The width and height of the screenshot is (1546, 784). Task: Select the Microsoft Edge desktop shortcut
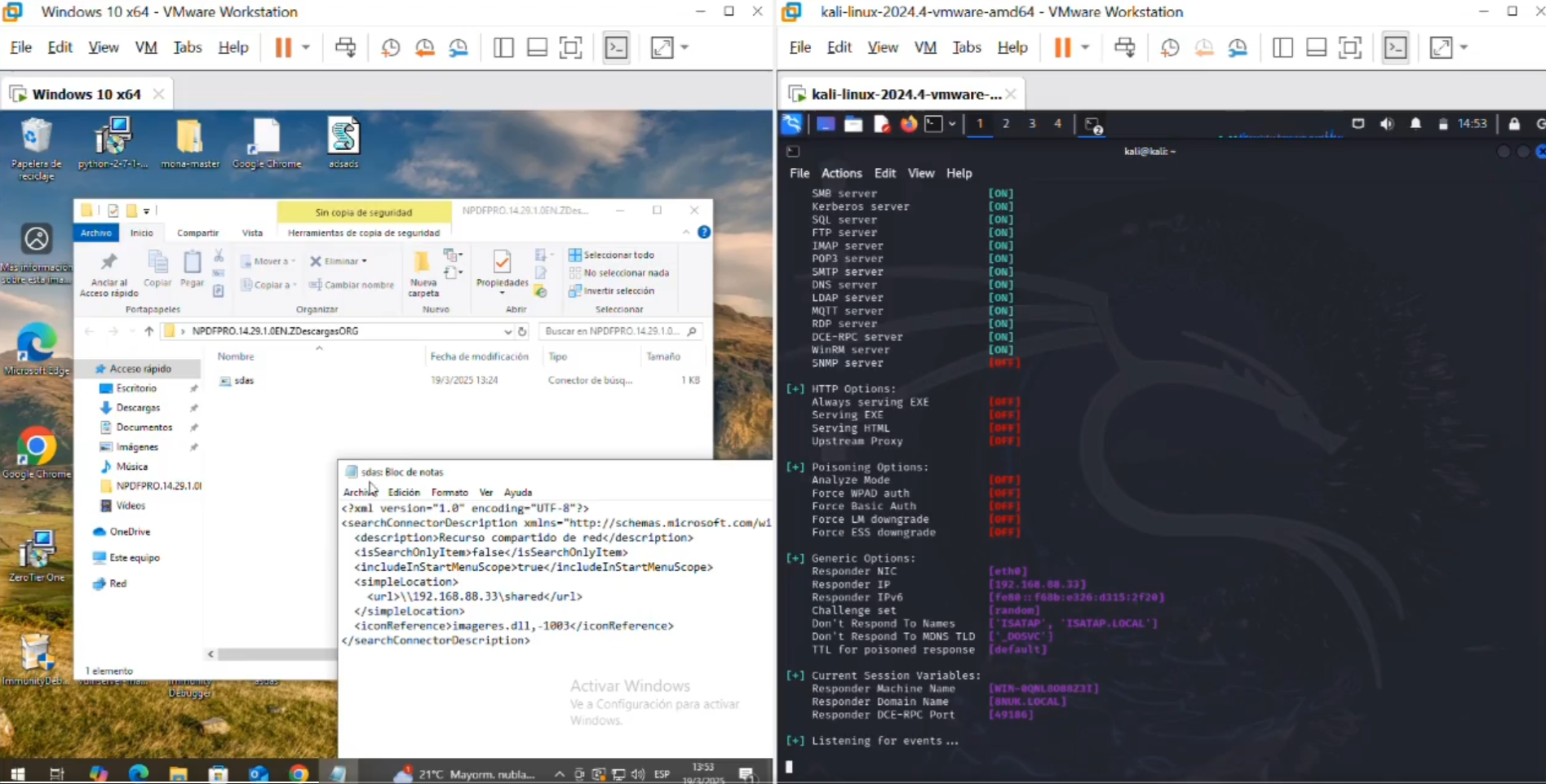pos(37,349)
